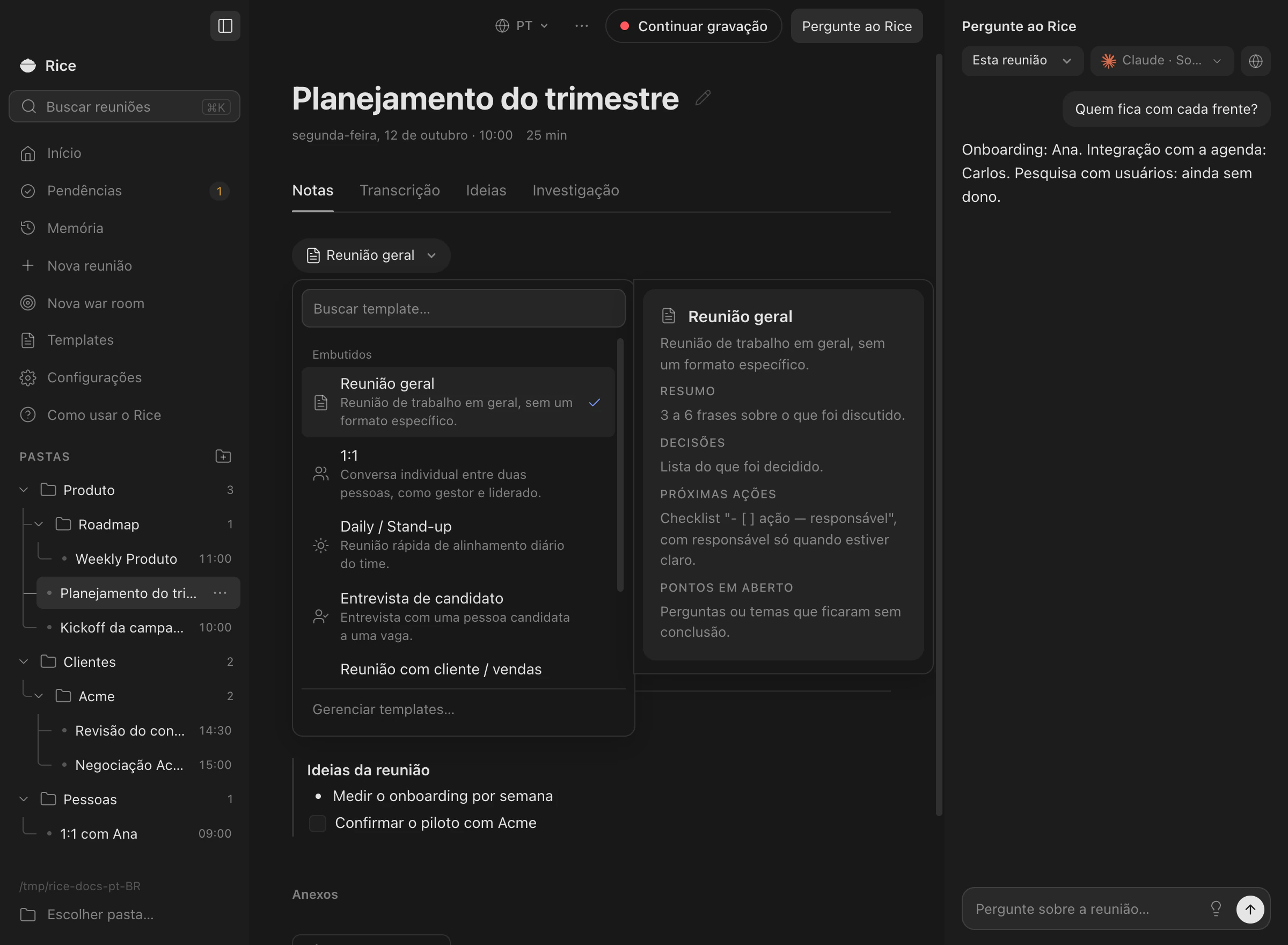The height and width of the screenshot is (945, 1288).
Task: Check the Confirmar o piloto com Acme checkbox
Action: (317, 823)
